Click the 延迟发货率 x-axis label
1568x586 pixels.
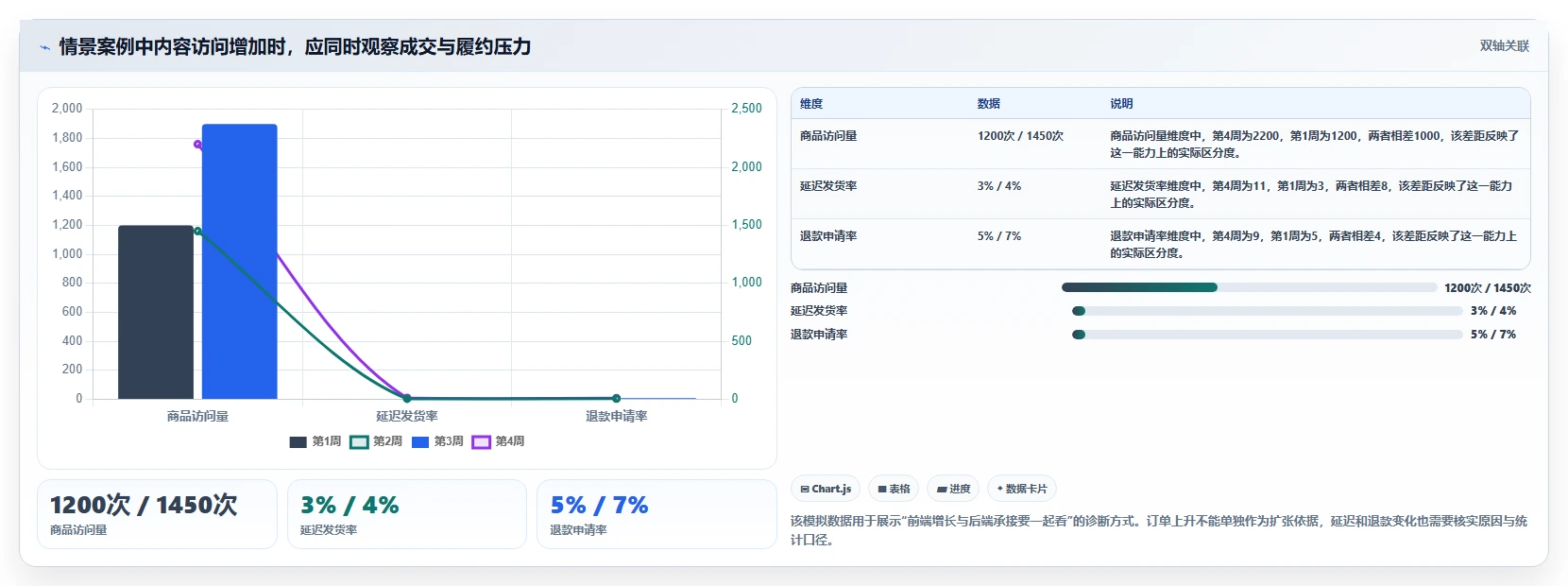pyautogui.click(x=407, y=416)
